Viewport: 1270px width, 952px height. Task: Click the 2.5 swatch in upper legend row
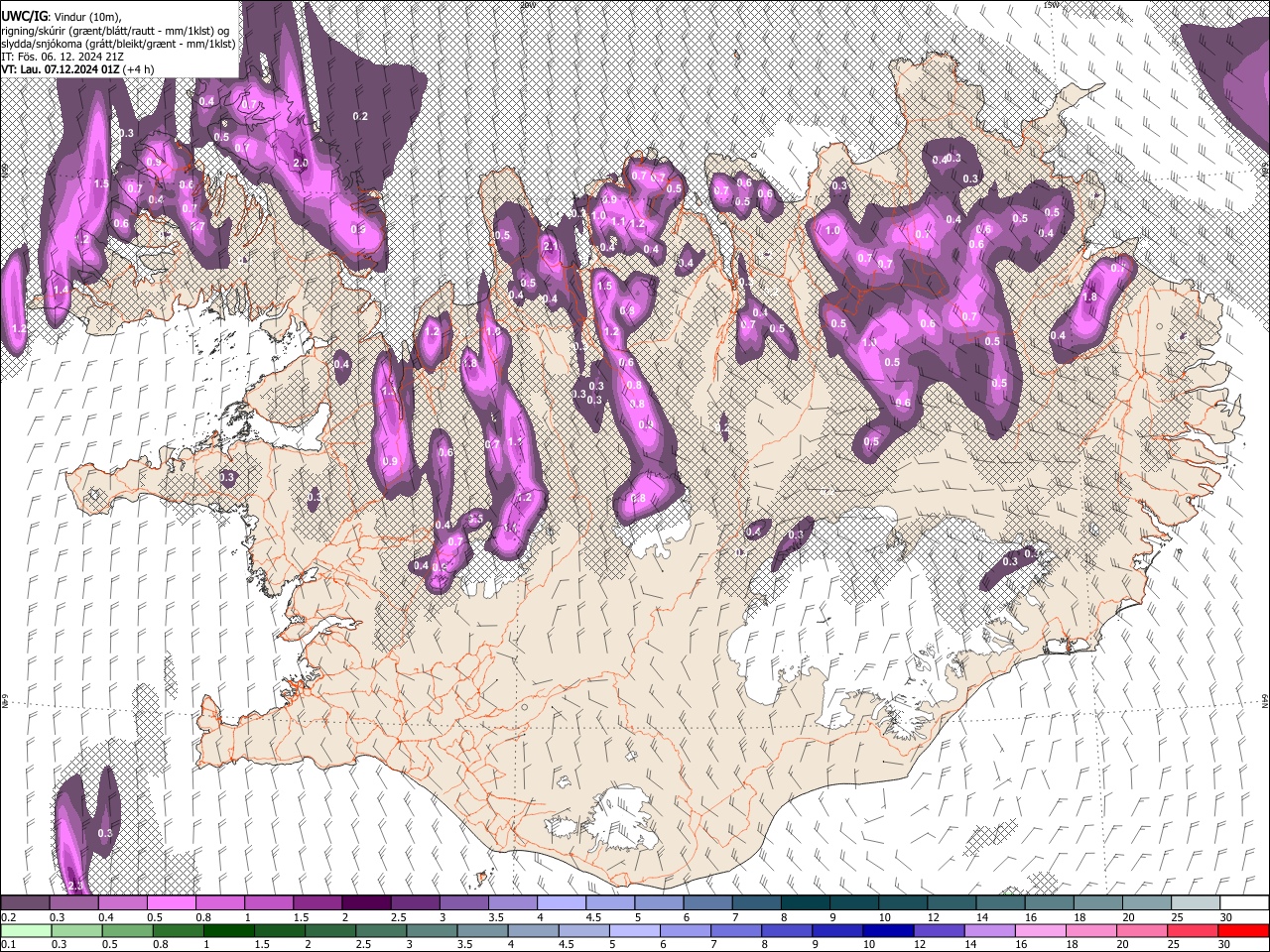click(415, 903)
